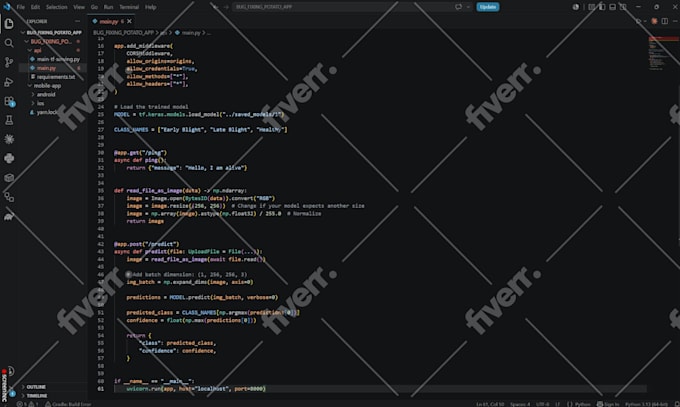The image size is (680, 407).
Task: Click the go back navigation arrow
Action: 215,7
